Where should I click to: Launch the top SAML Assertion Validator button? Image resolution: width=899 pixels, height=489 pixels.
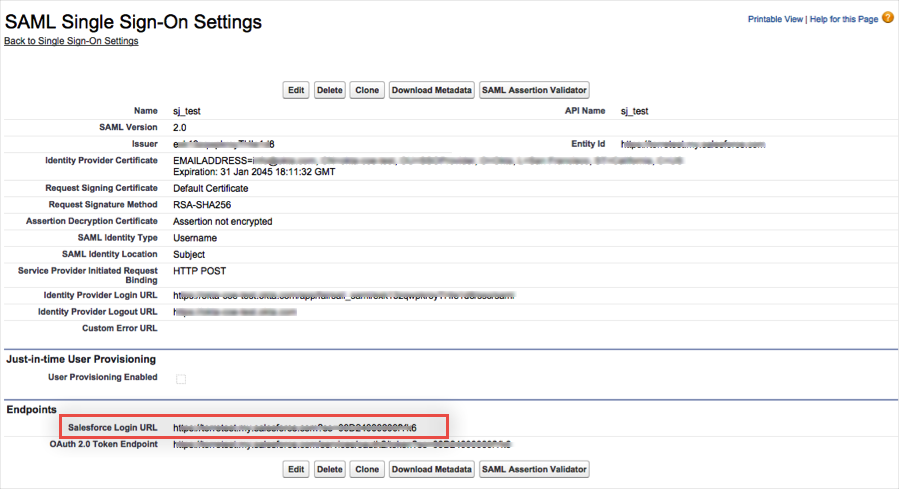pos(534,90)
